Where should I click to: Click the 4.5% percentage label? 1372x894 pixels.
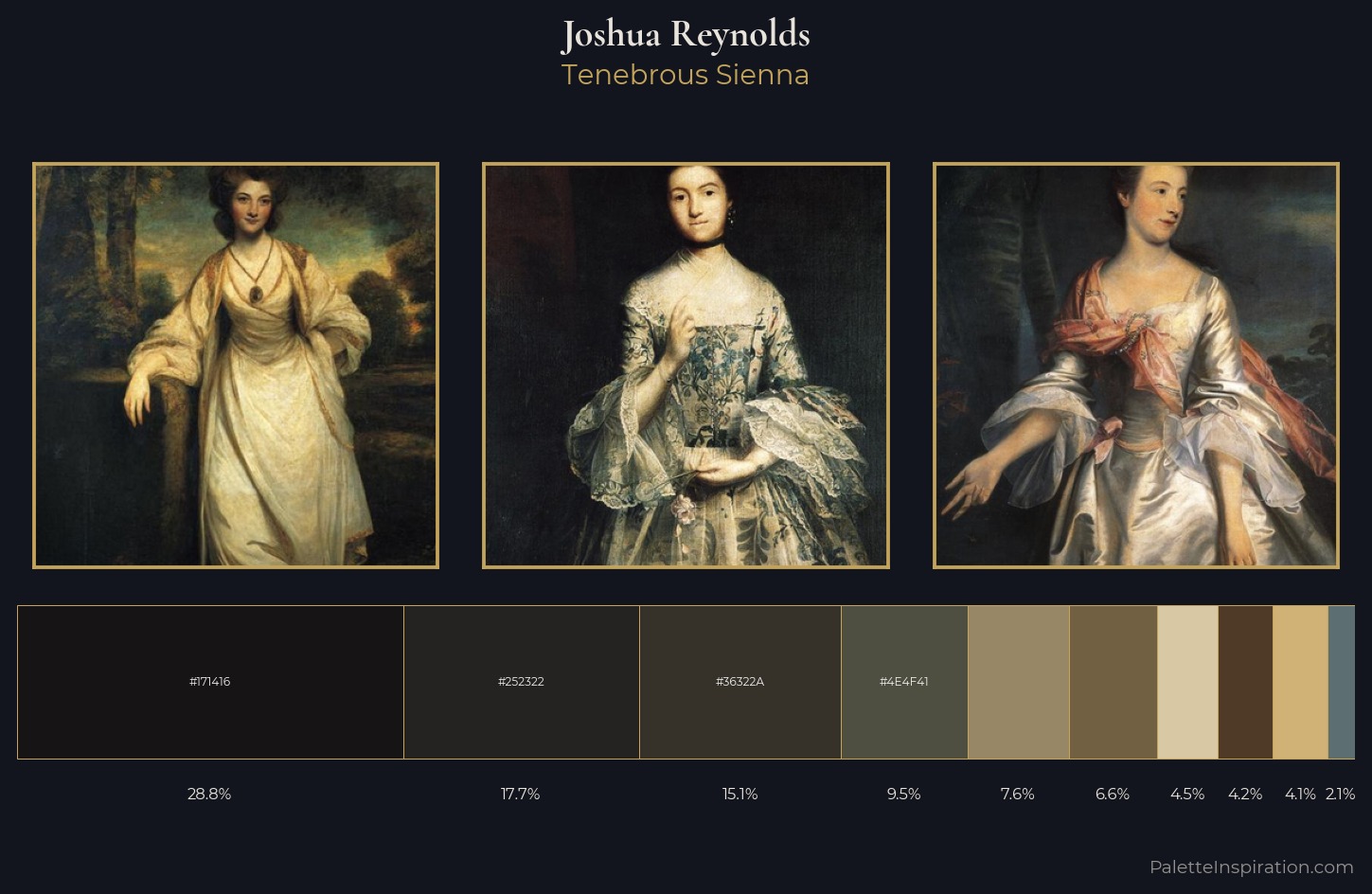[1187, 794]
